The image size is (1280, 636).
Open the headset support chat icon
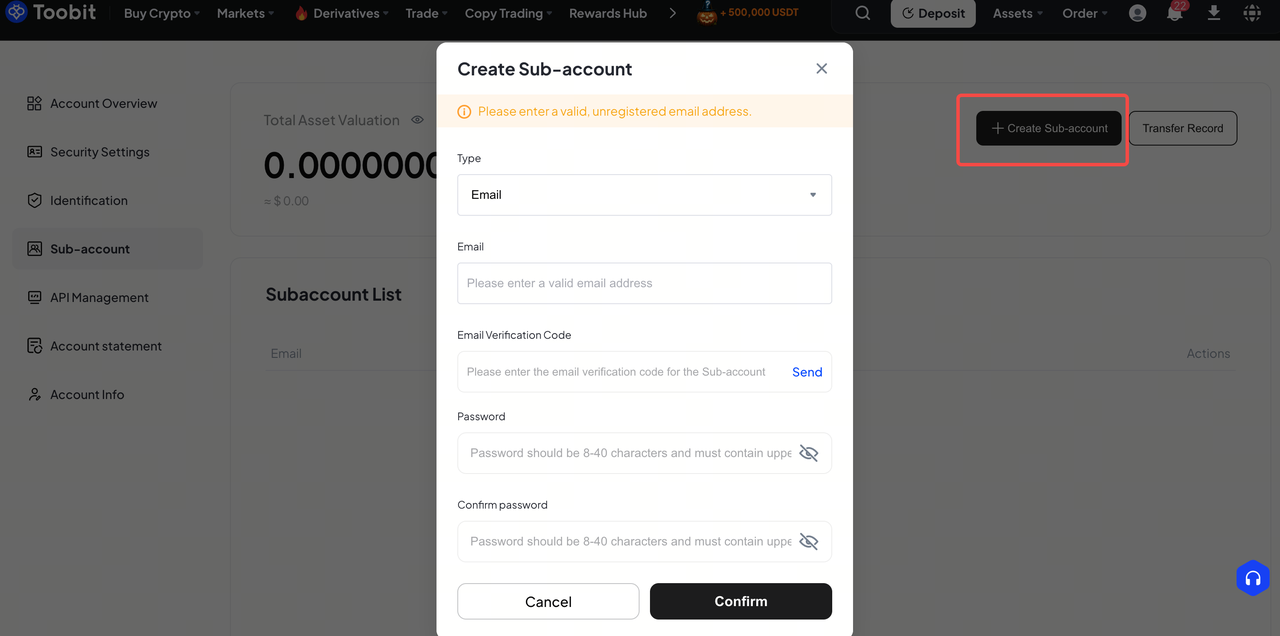[x=1252, y=578]
